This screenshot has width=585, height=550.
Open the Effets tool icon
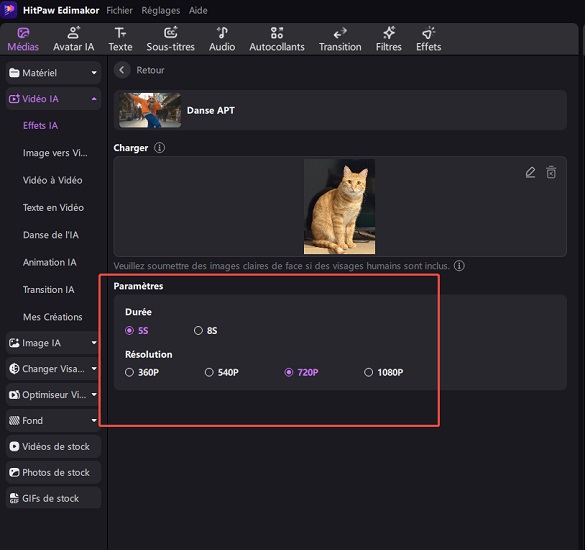(x=429, y=33)
